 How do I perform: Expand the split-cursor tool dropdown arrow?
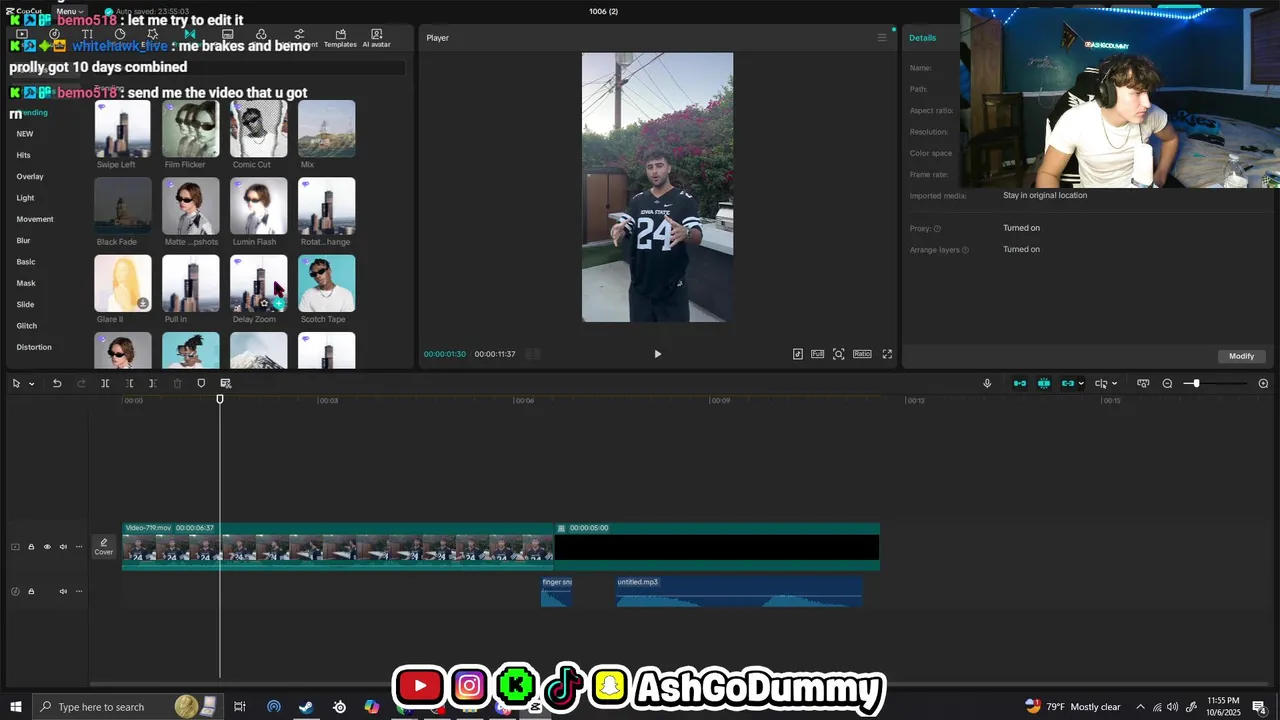(1114, 384)
